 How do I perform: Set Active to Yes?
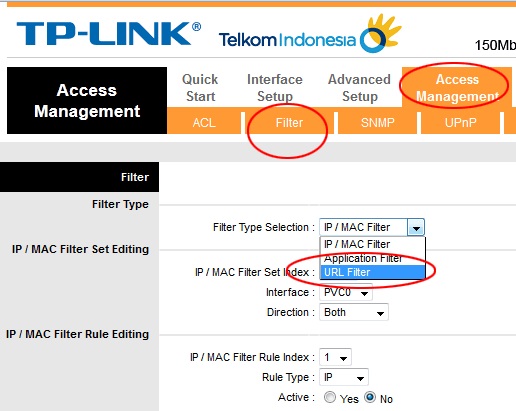coord(330,397)
